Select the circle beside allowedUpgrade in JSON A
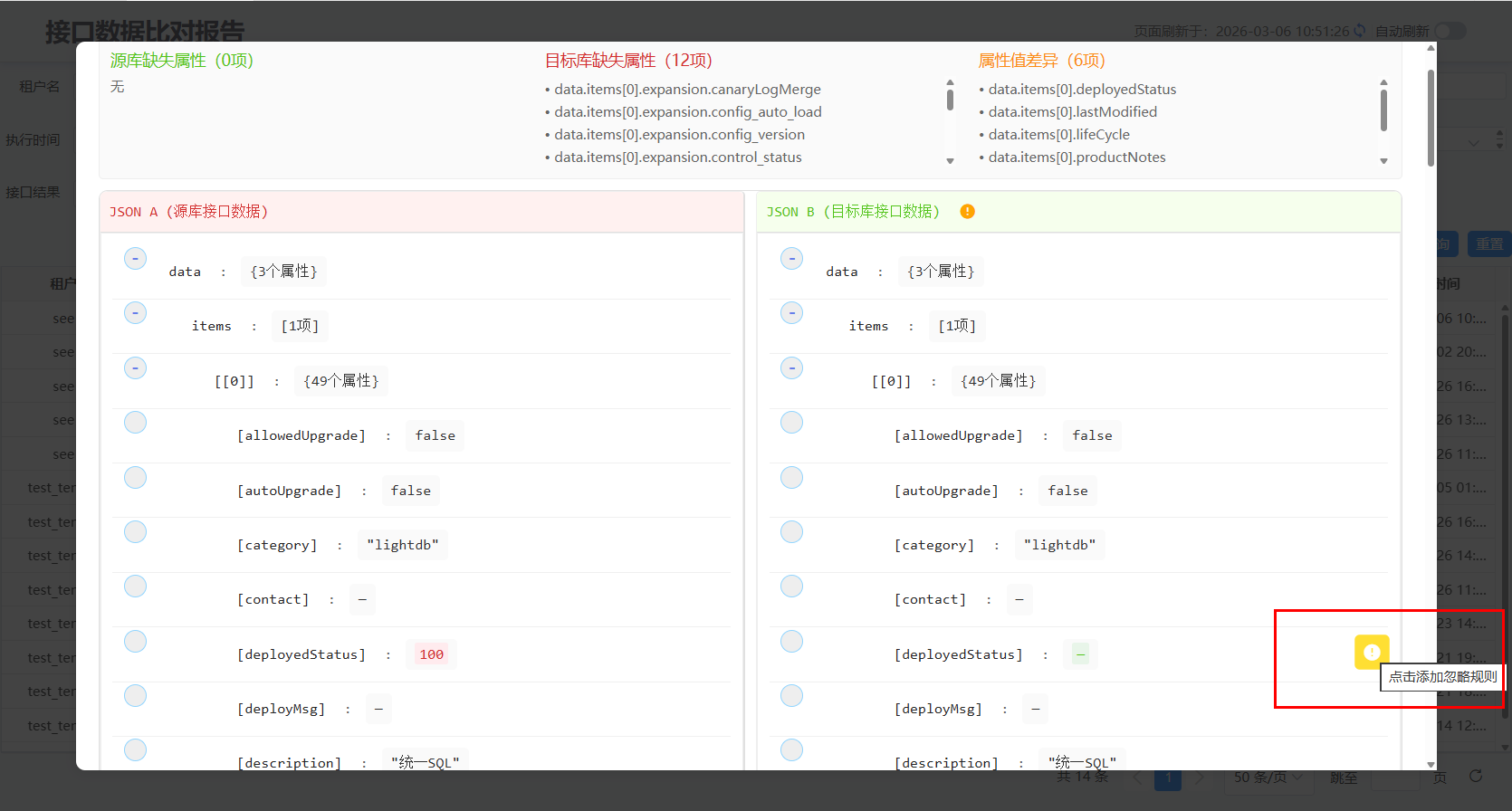This screenshot has width=1512, height=811. pyautogui.click(x=135, y=423)
